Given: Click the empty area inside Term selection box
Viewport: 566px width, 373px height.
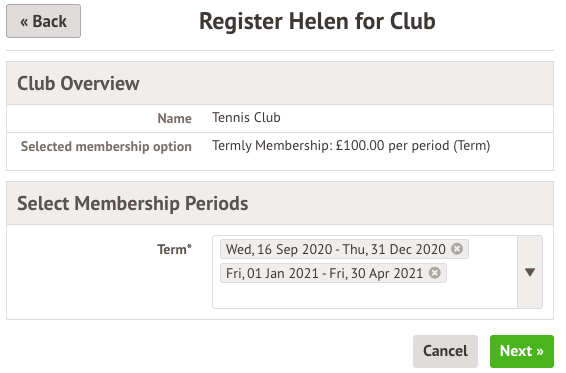Looking at the screenshot, I should [365, 296].
